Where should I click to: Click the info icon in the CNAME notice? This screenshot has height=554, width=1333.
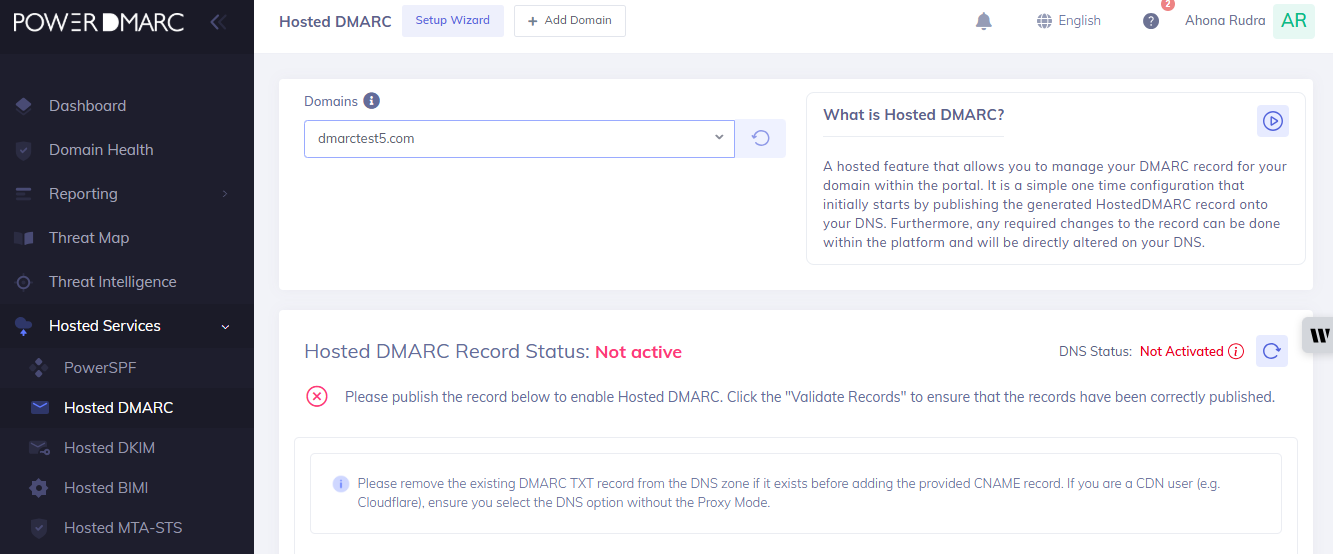point(340,484)
